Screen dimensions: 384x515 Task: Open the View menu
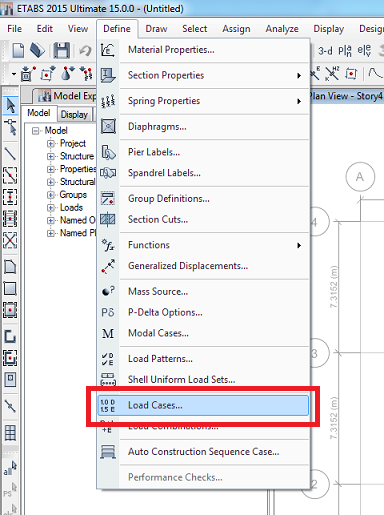78,29
